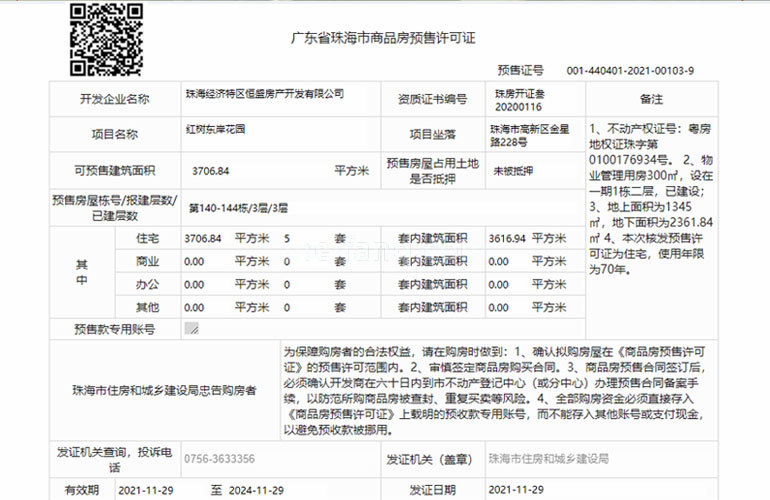Click the 预售房屋栋号/报建层数/已建层数 label
The image size is (770, 500).
coord(115,208)
